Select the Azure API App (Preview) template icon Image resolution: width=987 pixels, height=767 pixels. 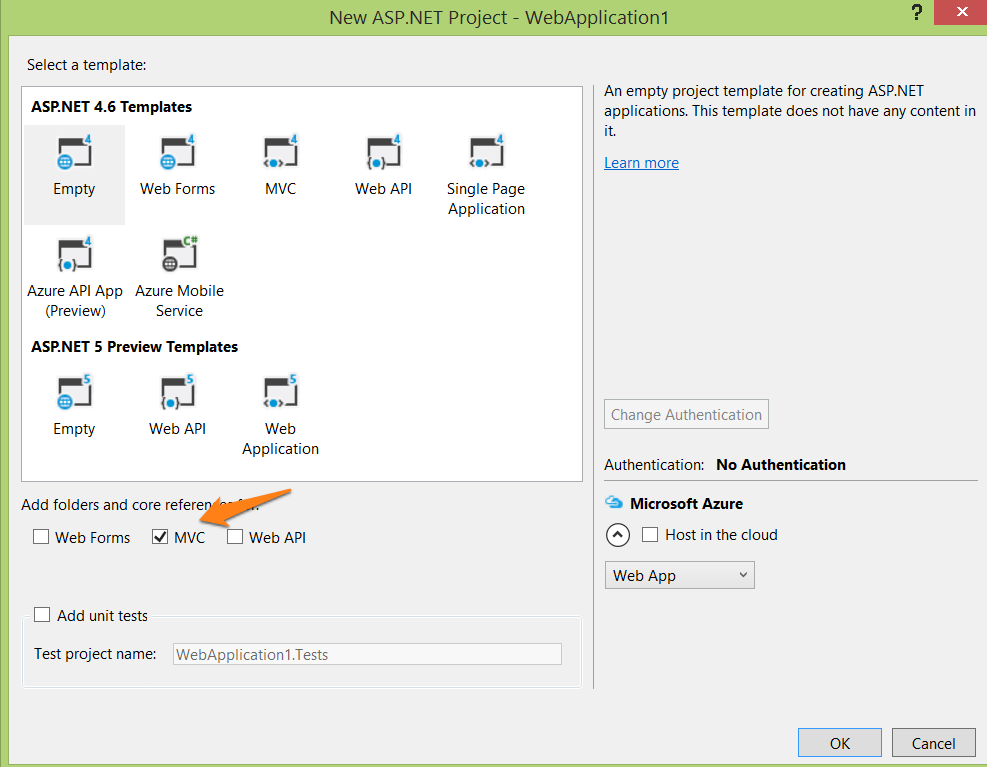point(74,254)
